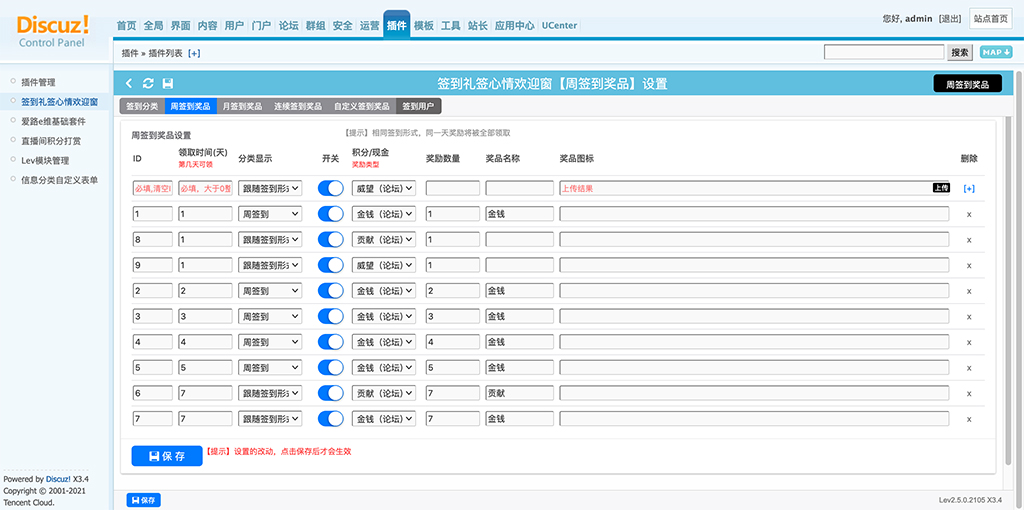Click the MAP button beside search
This screenshot has height=510, width=1024.
(x=996, y=52)
